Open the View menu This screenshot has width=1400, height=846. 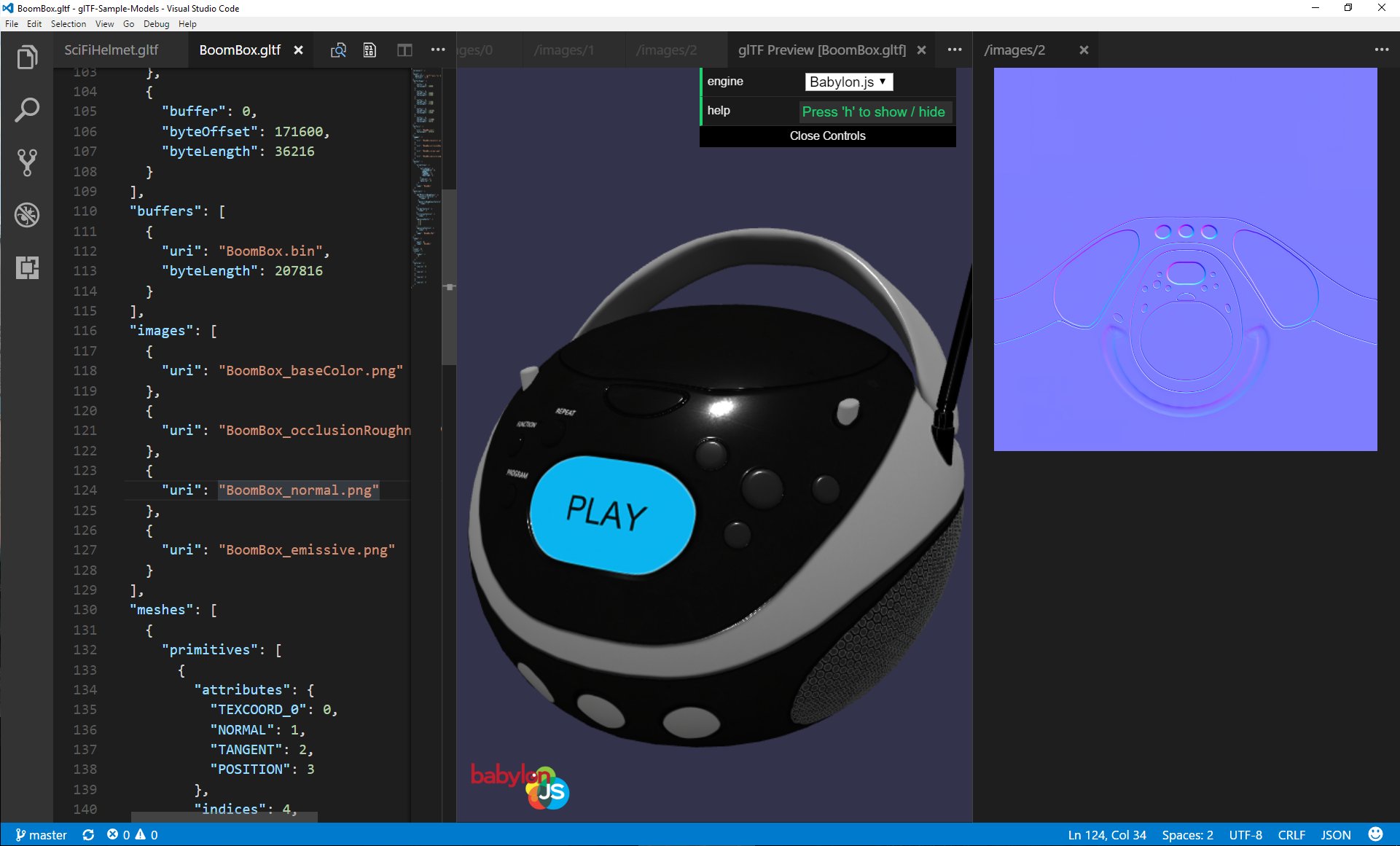pos(105,24)
